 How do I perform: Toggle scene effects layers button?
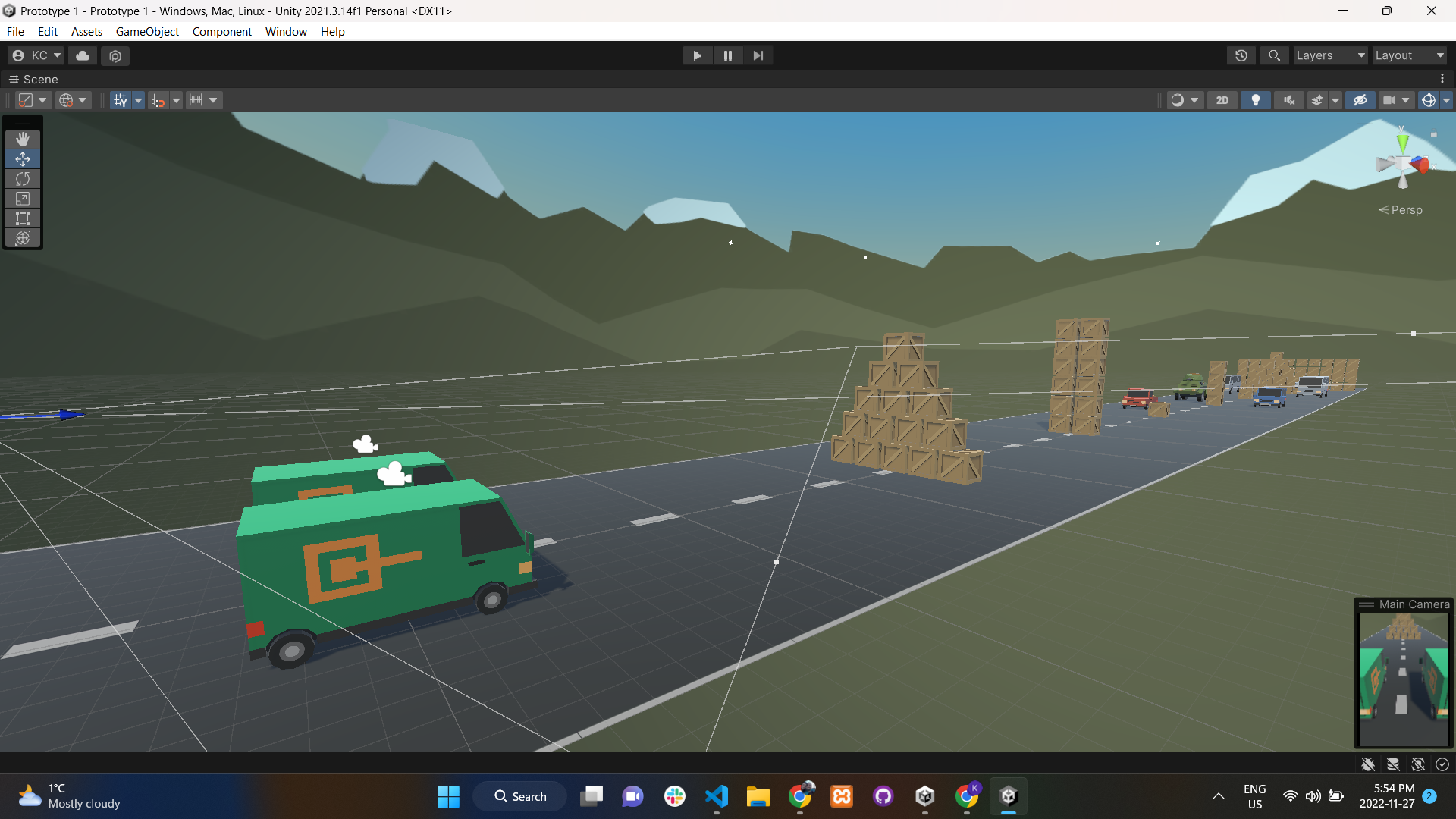[x=1317, y=100]
